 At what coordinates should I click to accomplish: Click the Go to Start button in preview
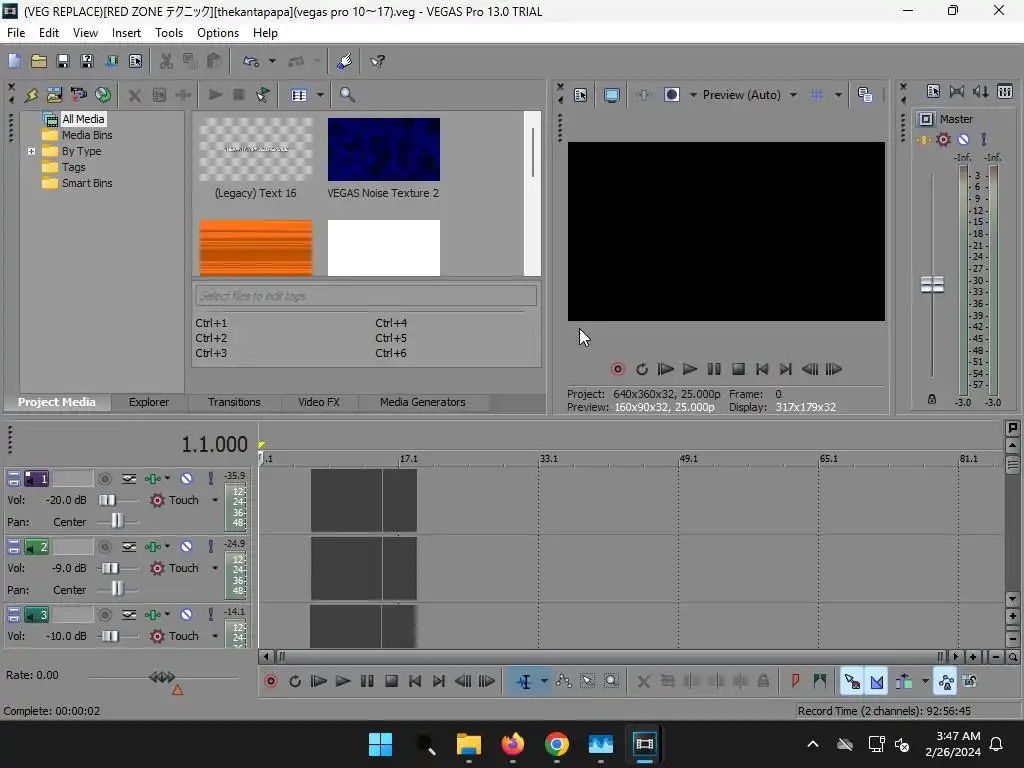761,369
